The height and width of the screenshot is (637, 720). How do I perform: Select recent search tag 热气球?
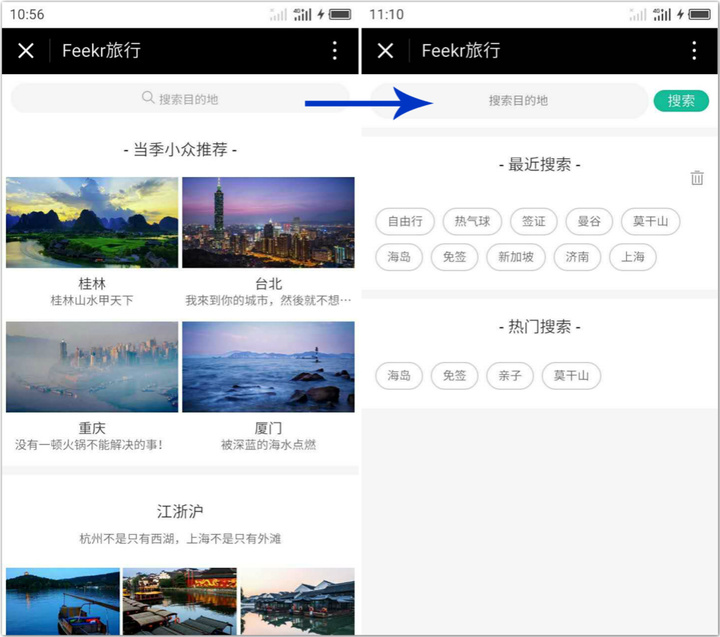pyautogui.click(x=472, y=221)
